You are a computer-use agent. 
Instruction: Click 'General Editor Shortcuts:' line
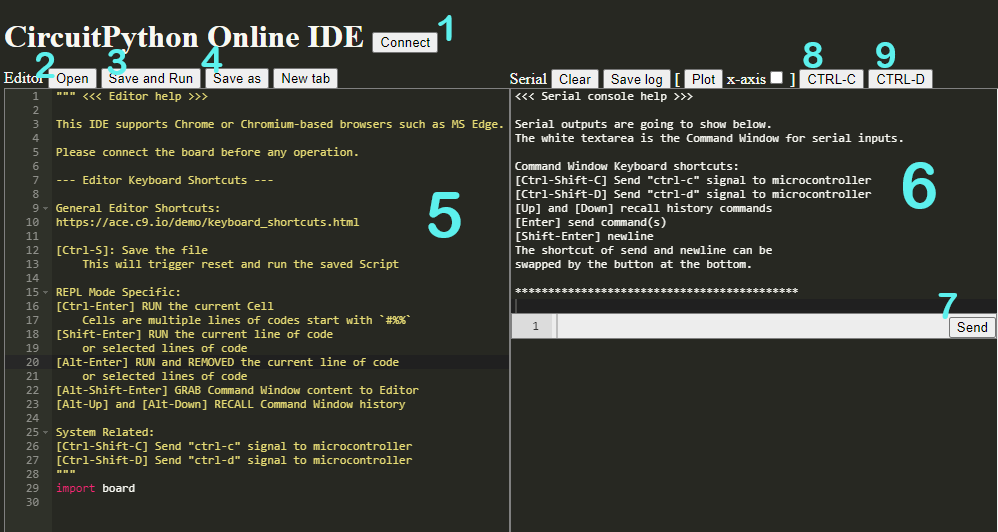click(x=138, y=208)
